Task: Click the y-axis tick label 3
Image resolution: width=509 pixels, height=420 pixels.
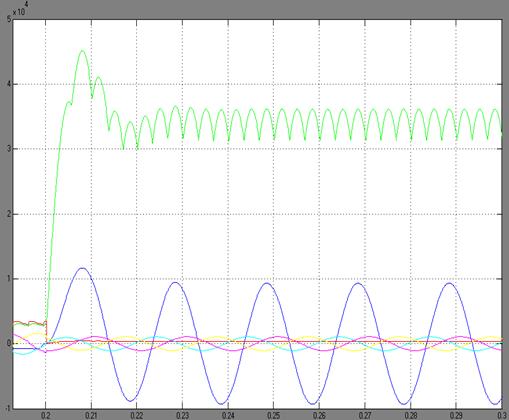Action: click(9, 149)
